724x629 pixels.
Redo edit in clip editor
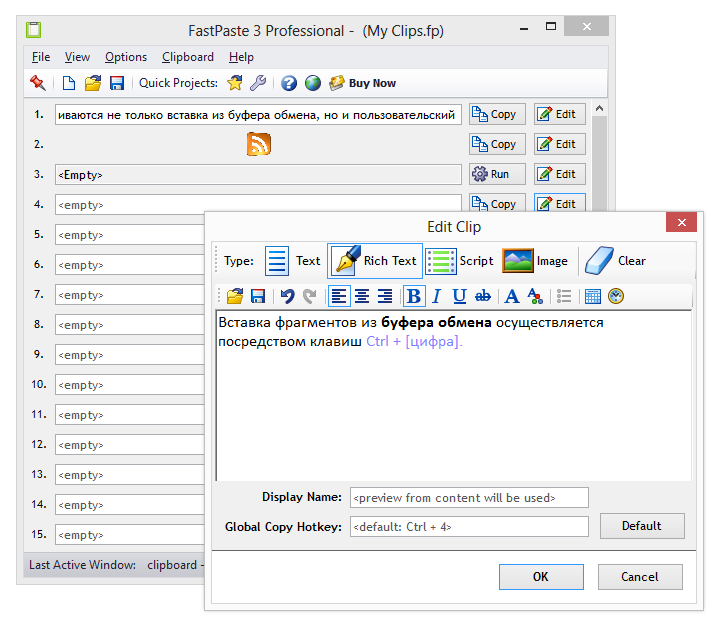310,296
